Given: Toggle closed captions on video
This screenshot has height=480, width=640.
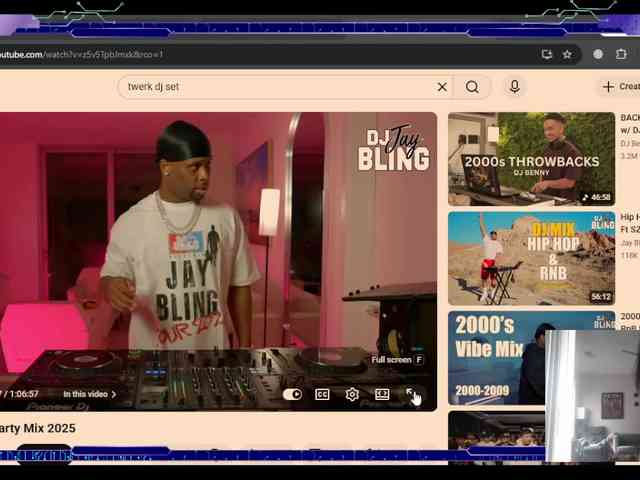Looking at the screenshot, I should [322, 394].
